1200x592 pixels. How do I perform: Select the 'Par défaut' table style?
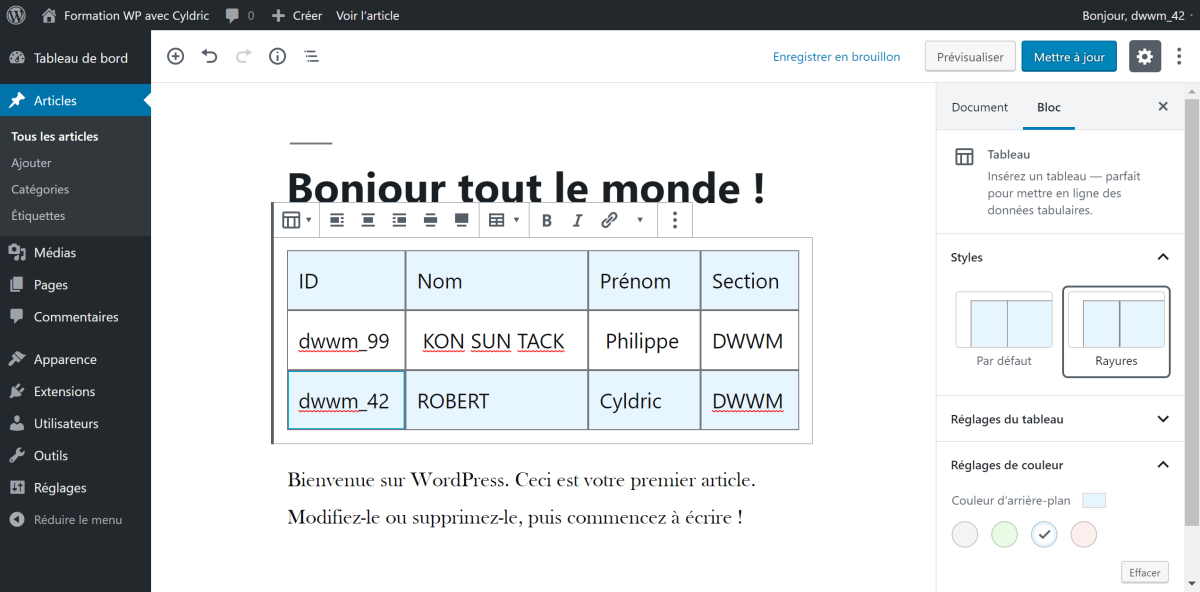tap(1004, 333)
